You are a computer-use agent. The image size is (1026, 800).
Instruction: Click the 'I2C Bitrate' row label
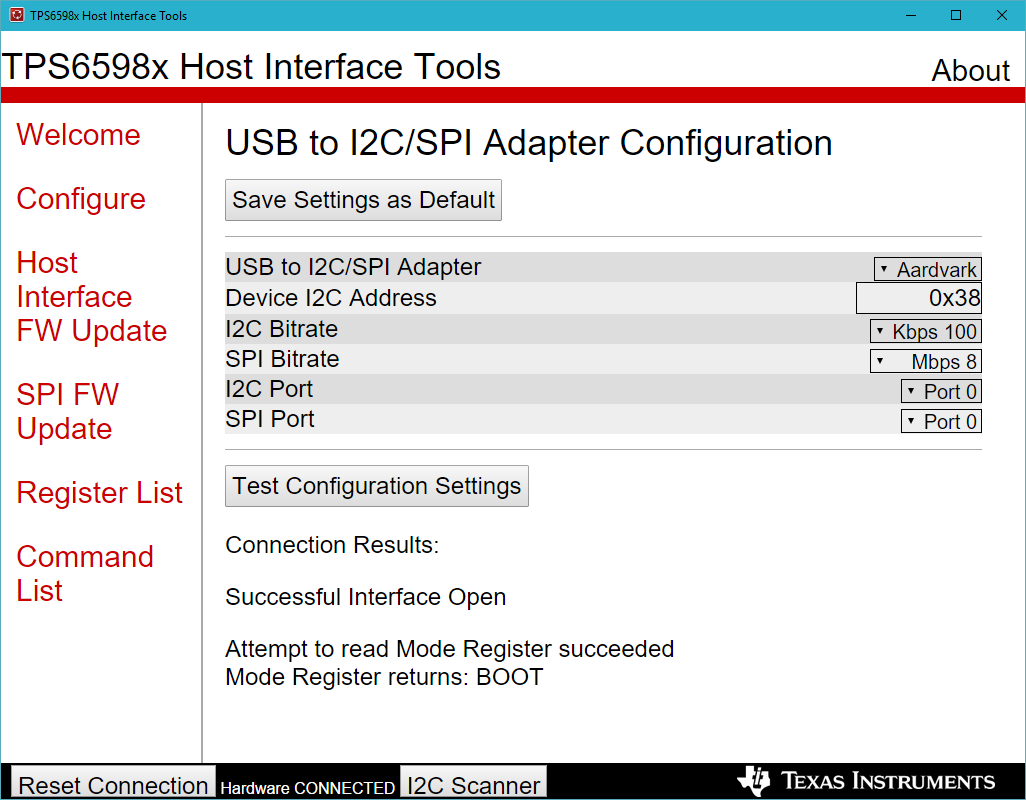281,329
